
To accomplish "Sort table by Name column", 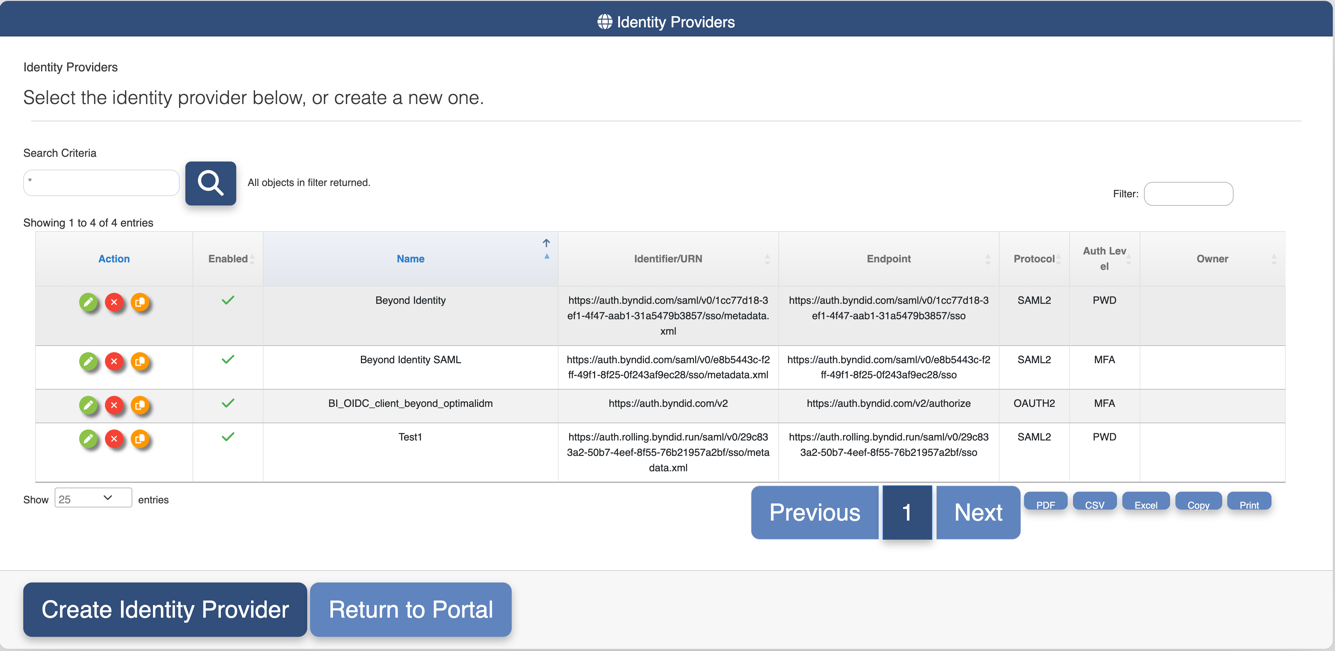I will click(411, 259).
